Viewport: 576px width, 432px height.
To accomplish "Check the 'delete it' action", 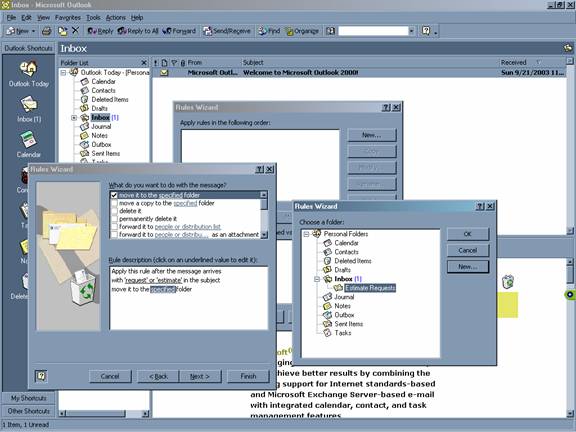I will 114,211.
